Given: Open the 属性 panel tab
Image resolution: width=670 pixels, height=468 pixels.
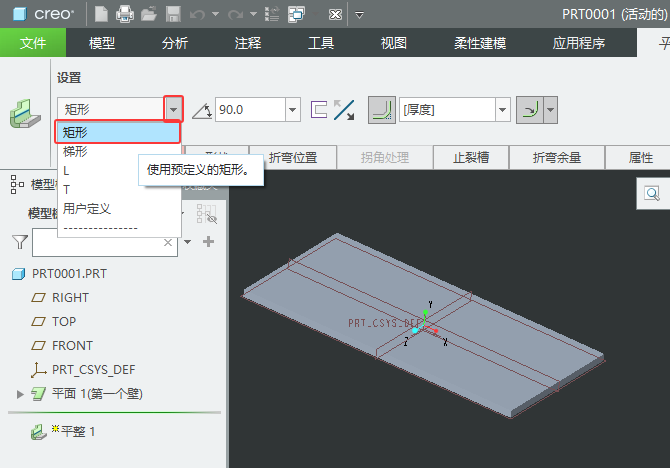Looking at the screenshot, I should point(641,158).
